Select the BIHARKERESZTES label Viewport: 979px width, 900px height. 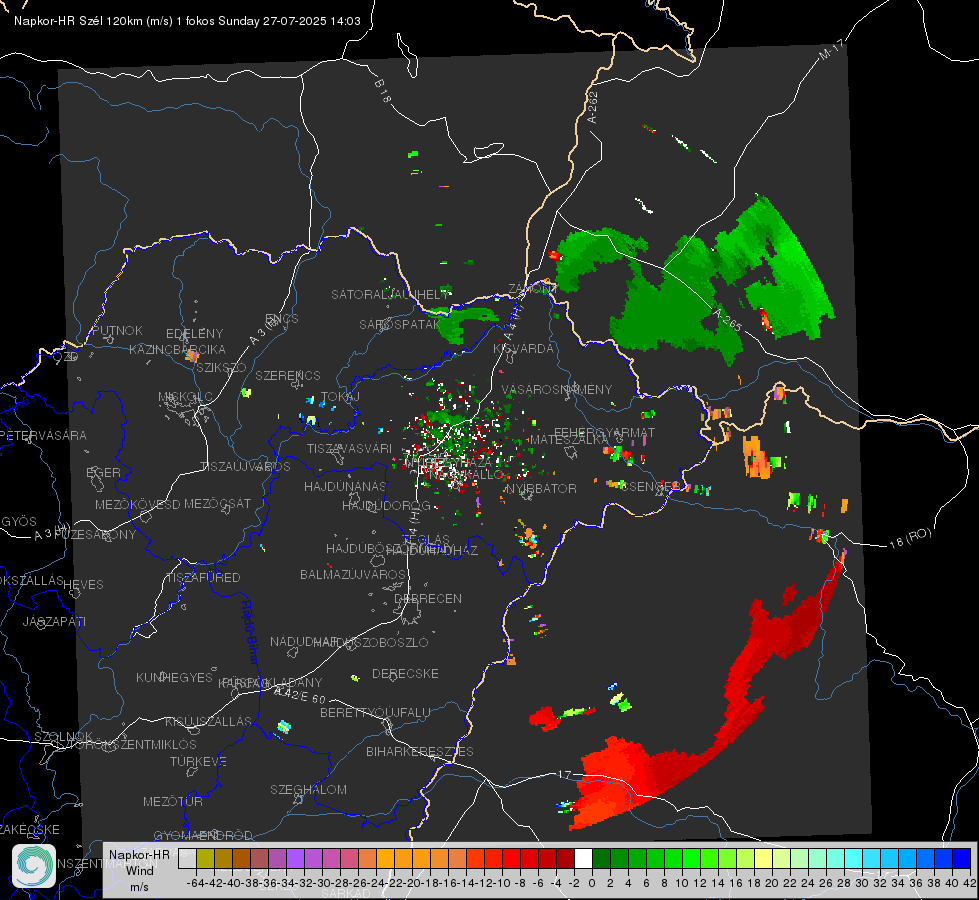420,751
